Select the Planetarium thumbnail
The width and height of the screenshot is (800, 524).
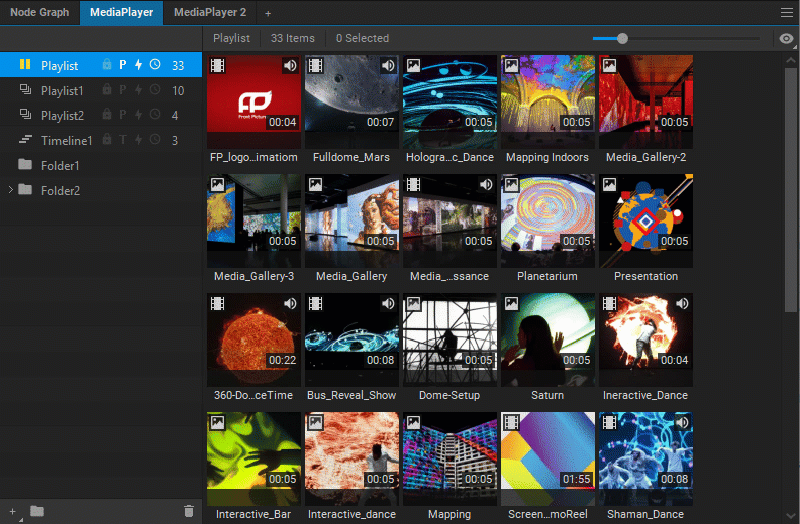pos(547,220)
